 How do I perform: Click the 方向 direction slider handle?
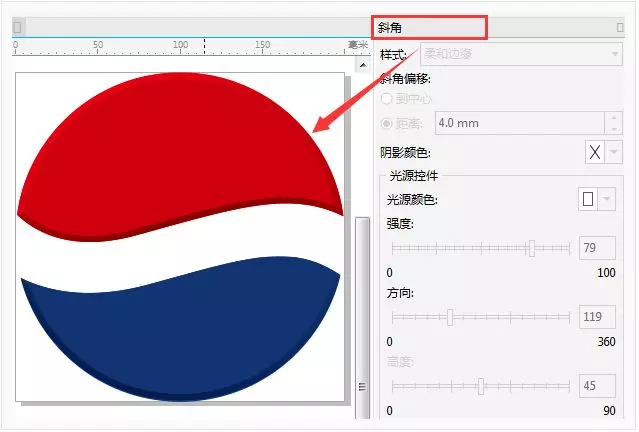450,317
